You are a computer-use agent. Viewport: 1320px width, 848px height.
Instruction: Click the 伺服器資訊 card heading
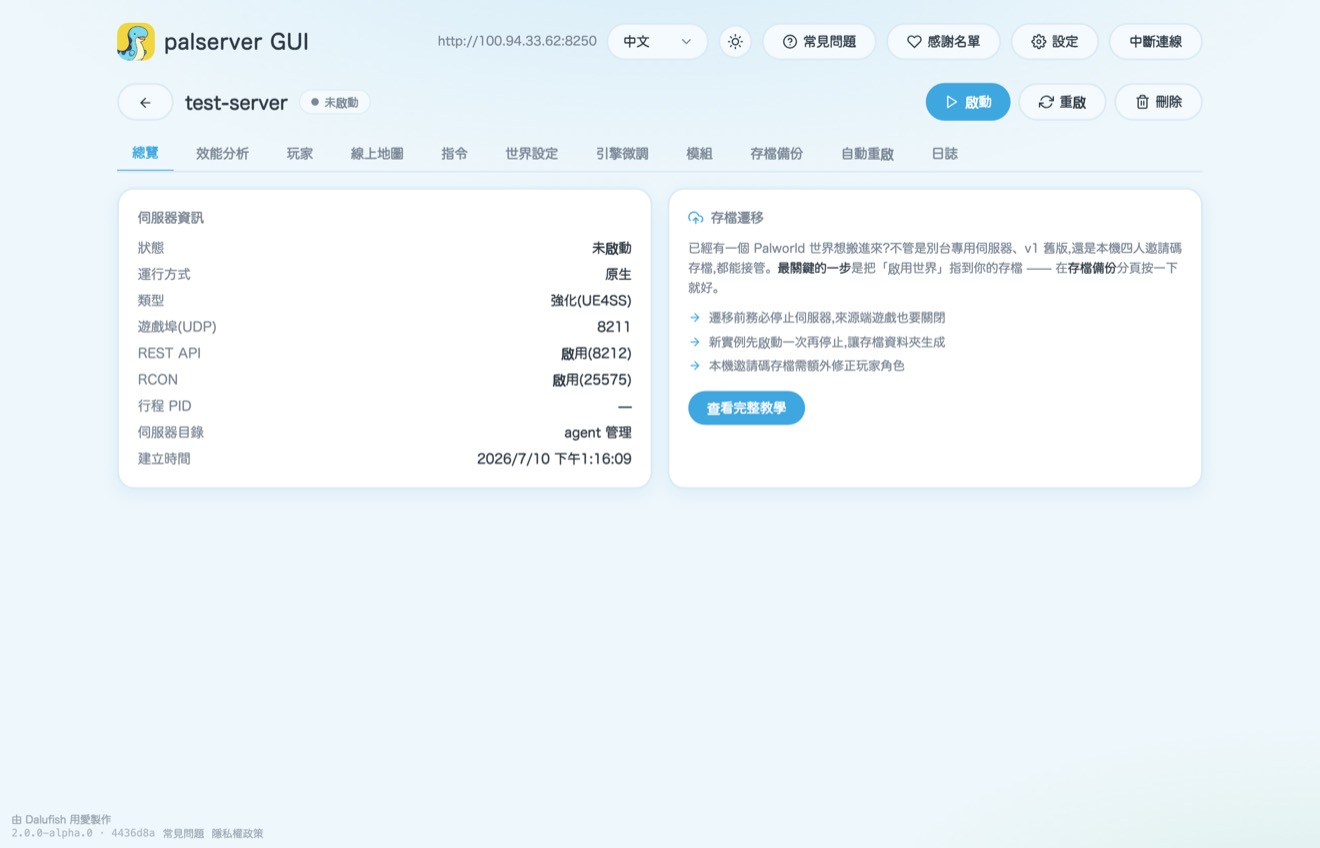[171, 218]
